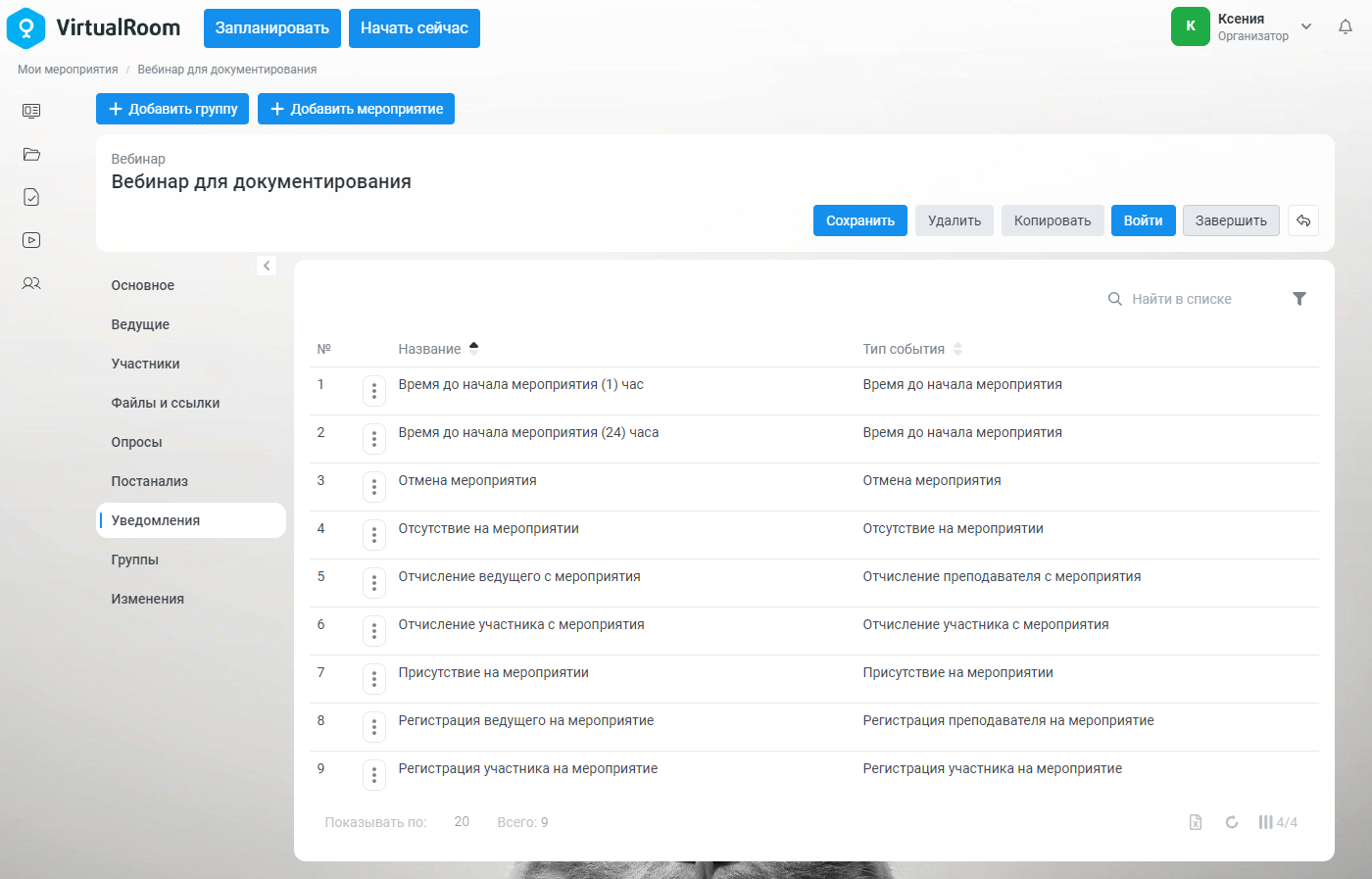Collapse the side menu panel chevron
Image resolution: width=1372 pixels, height=879 pixels.
pyautogui.click(x=267, y=266)
